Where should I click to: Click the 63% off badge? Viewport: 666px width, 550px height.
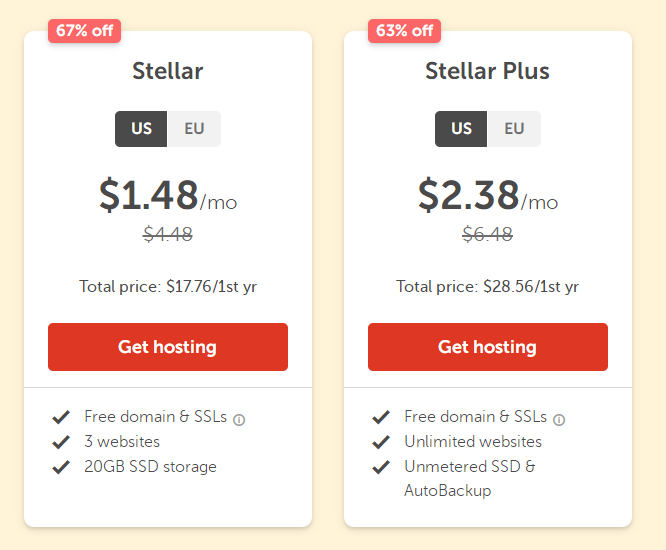(404, 31)
